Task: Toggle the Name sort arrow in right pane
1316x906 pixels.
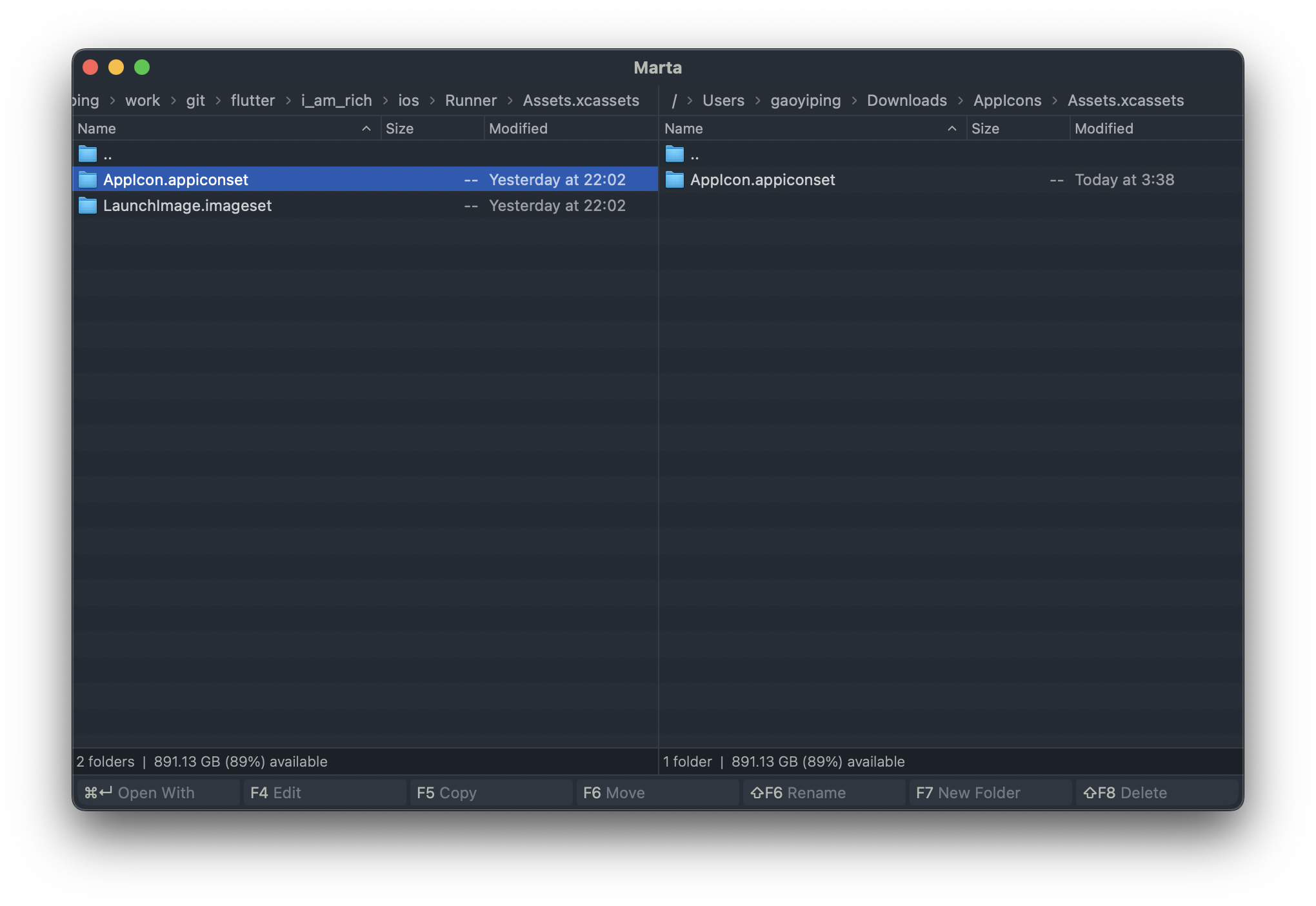Action: pos(952,128)
